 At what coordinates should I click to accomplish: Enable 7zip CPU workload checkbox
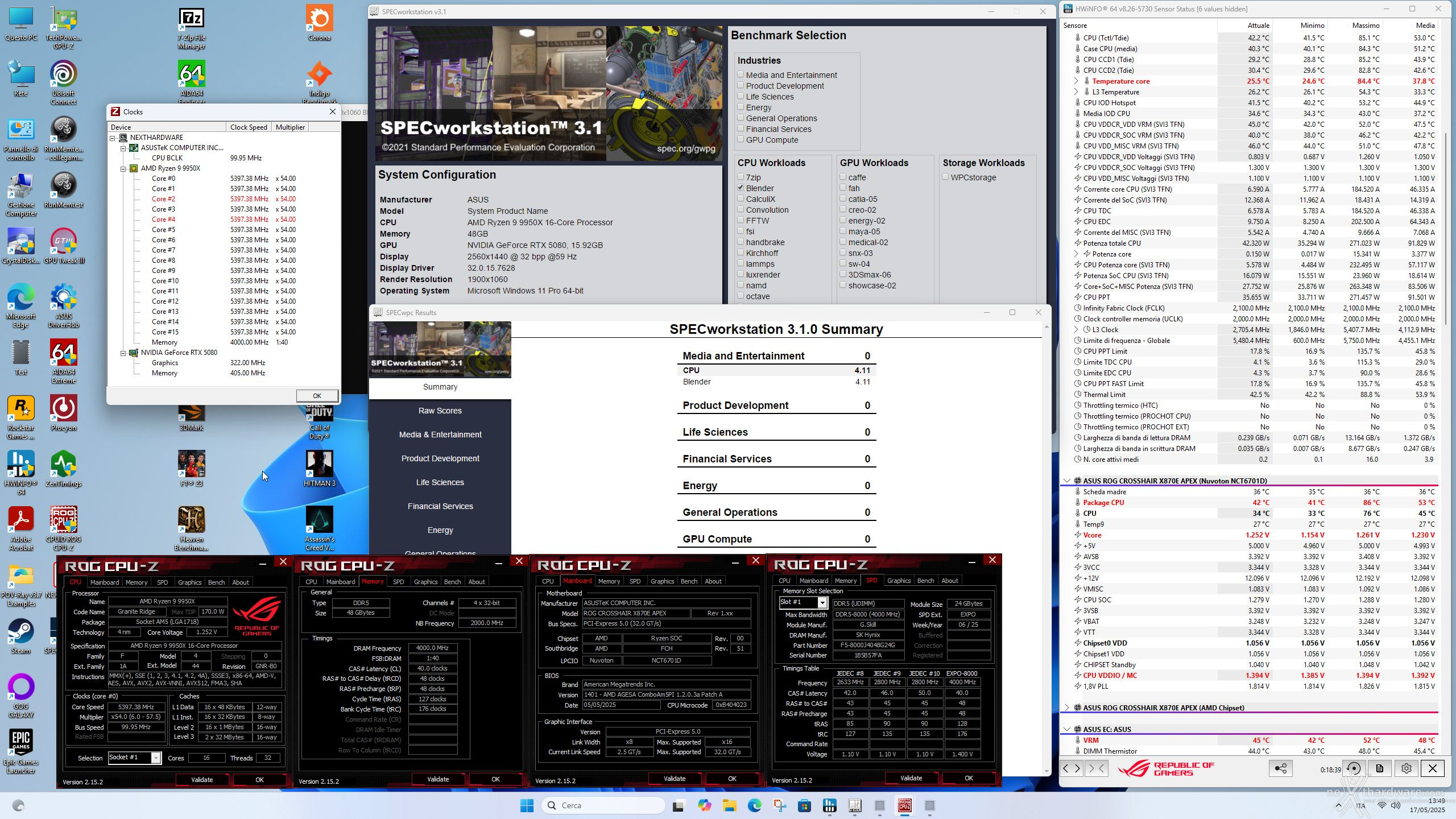click(x=741, y=177)
